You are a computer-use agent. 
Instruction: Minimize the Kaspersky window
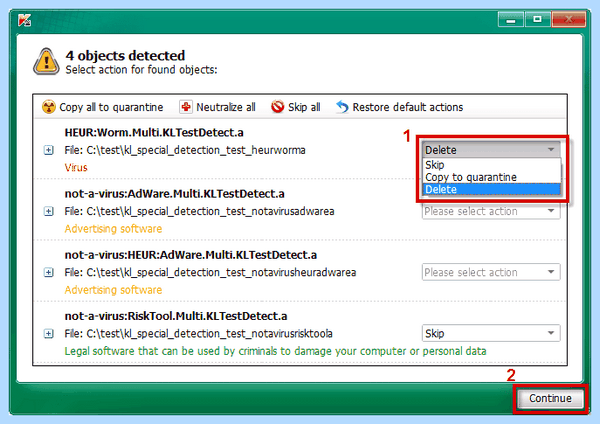pos(510,19)
